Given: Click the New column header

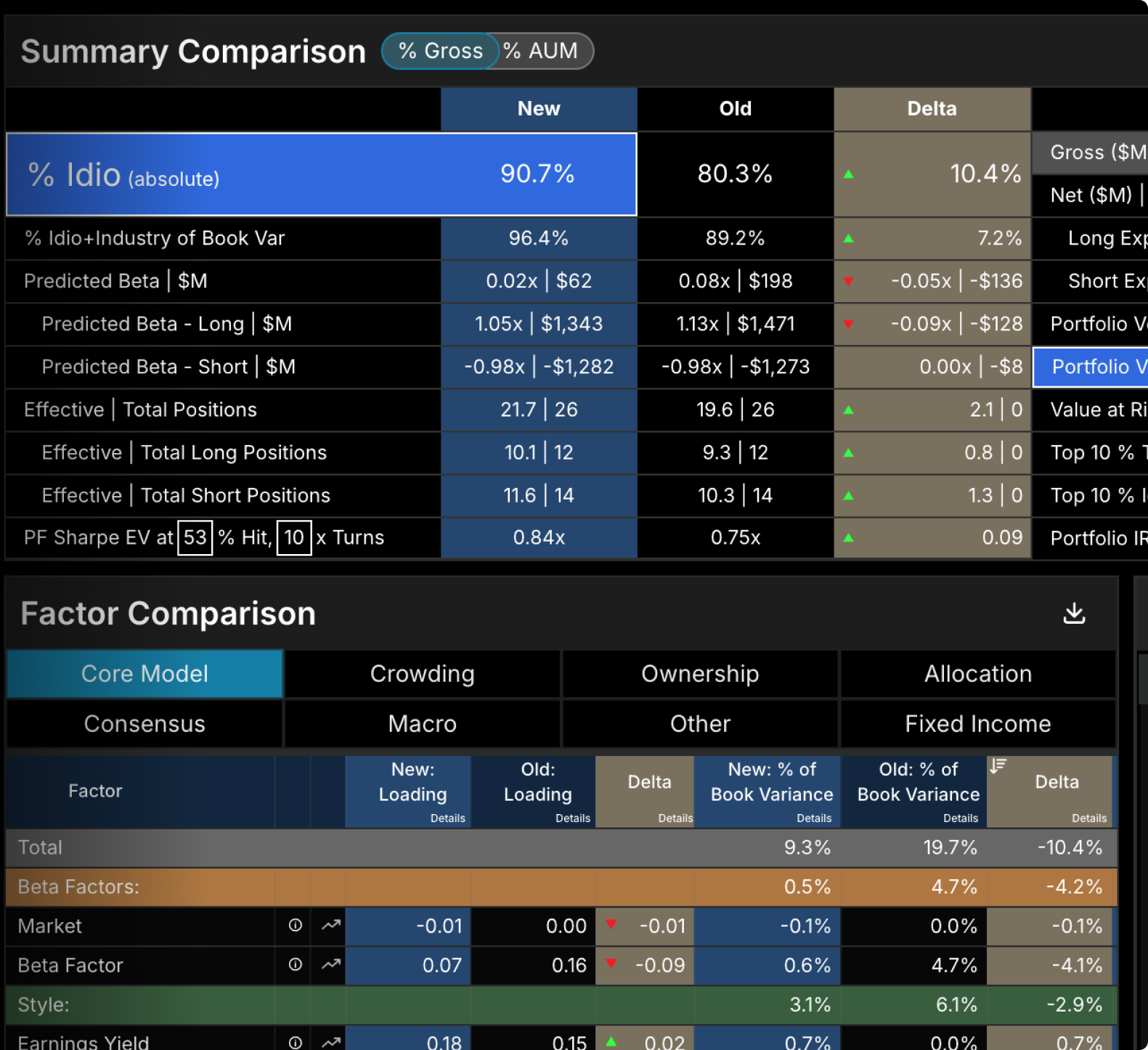Looking at the screenshot, I should click(x=539, y=109).
